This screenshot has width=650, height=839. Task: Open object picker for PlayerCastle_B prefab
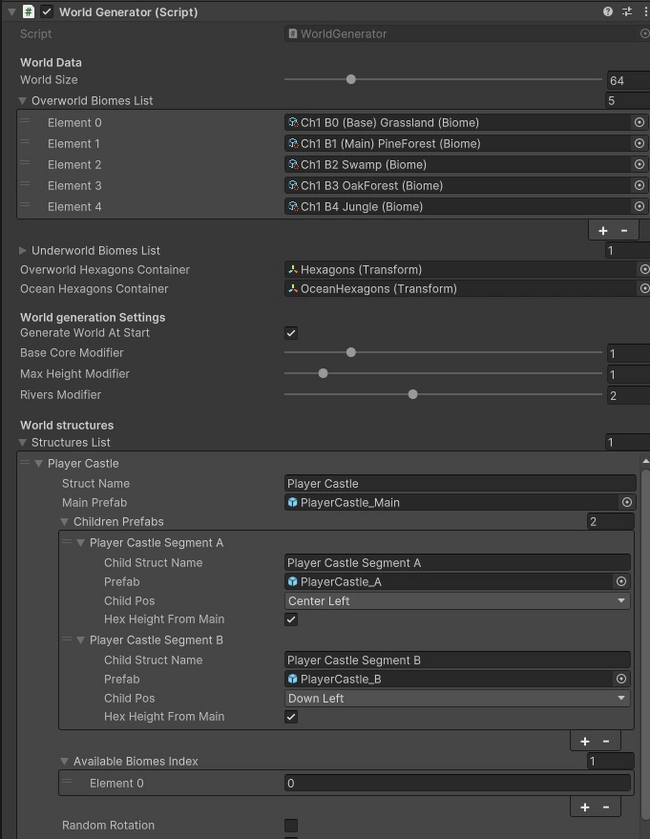coord(621,678)
